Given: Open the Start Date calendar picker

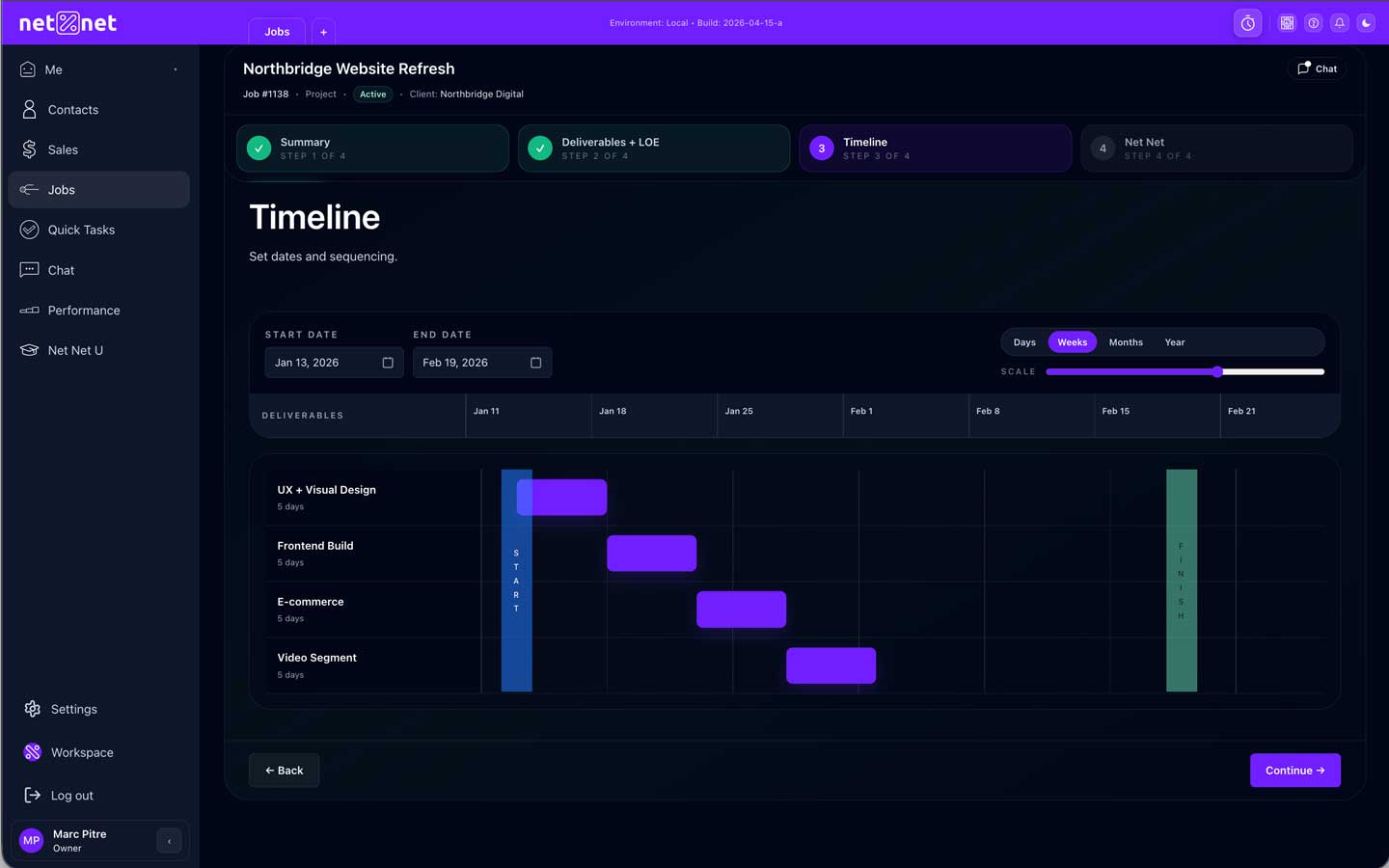Looking at the screenshot, I should [x=388, y=363].
